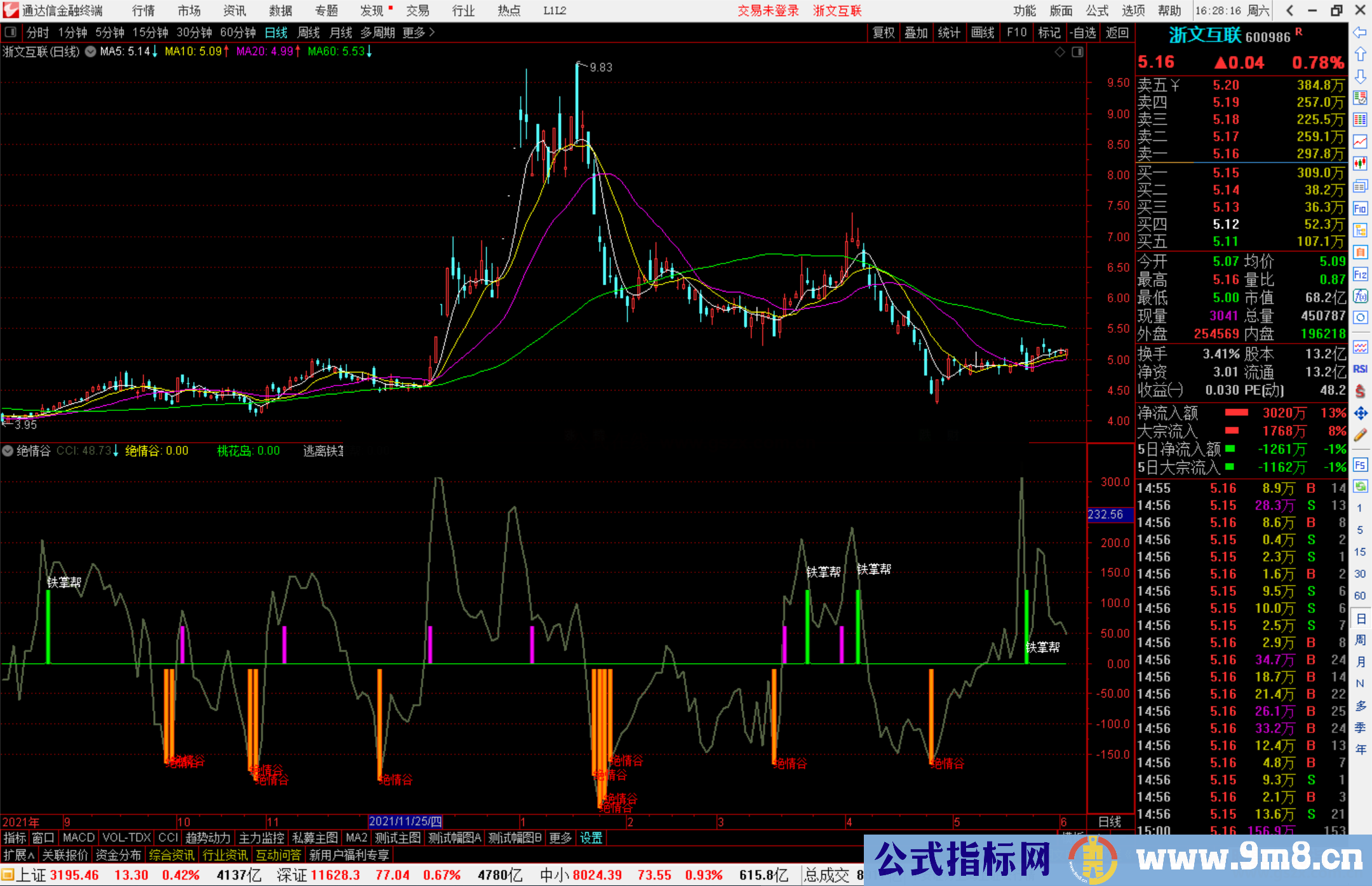Click the 资金分布 bottom tab

[x=119, y=855]
